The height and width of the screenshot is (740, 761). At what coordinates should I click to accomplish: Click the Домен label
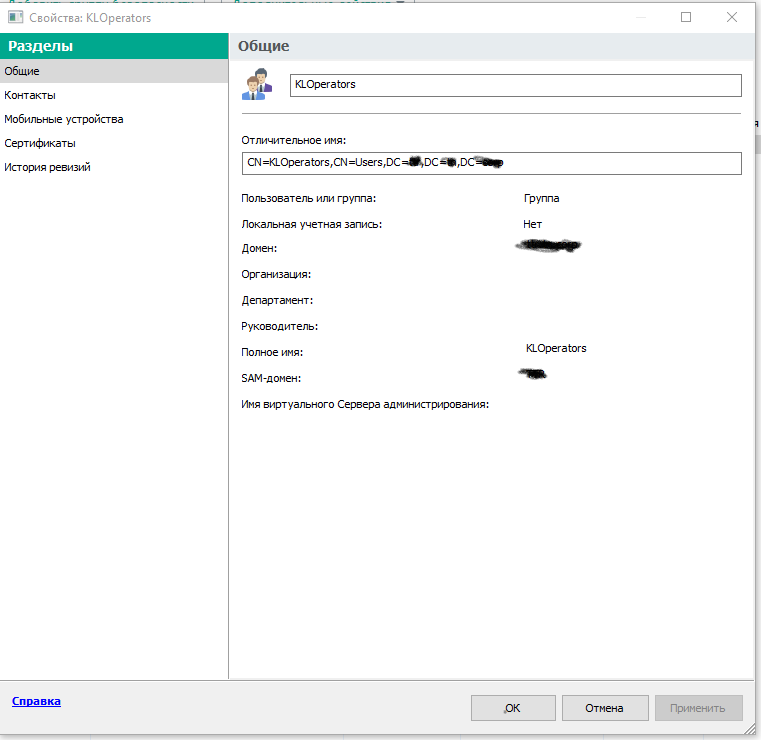[259, 248]
